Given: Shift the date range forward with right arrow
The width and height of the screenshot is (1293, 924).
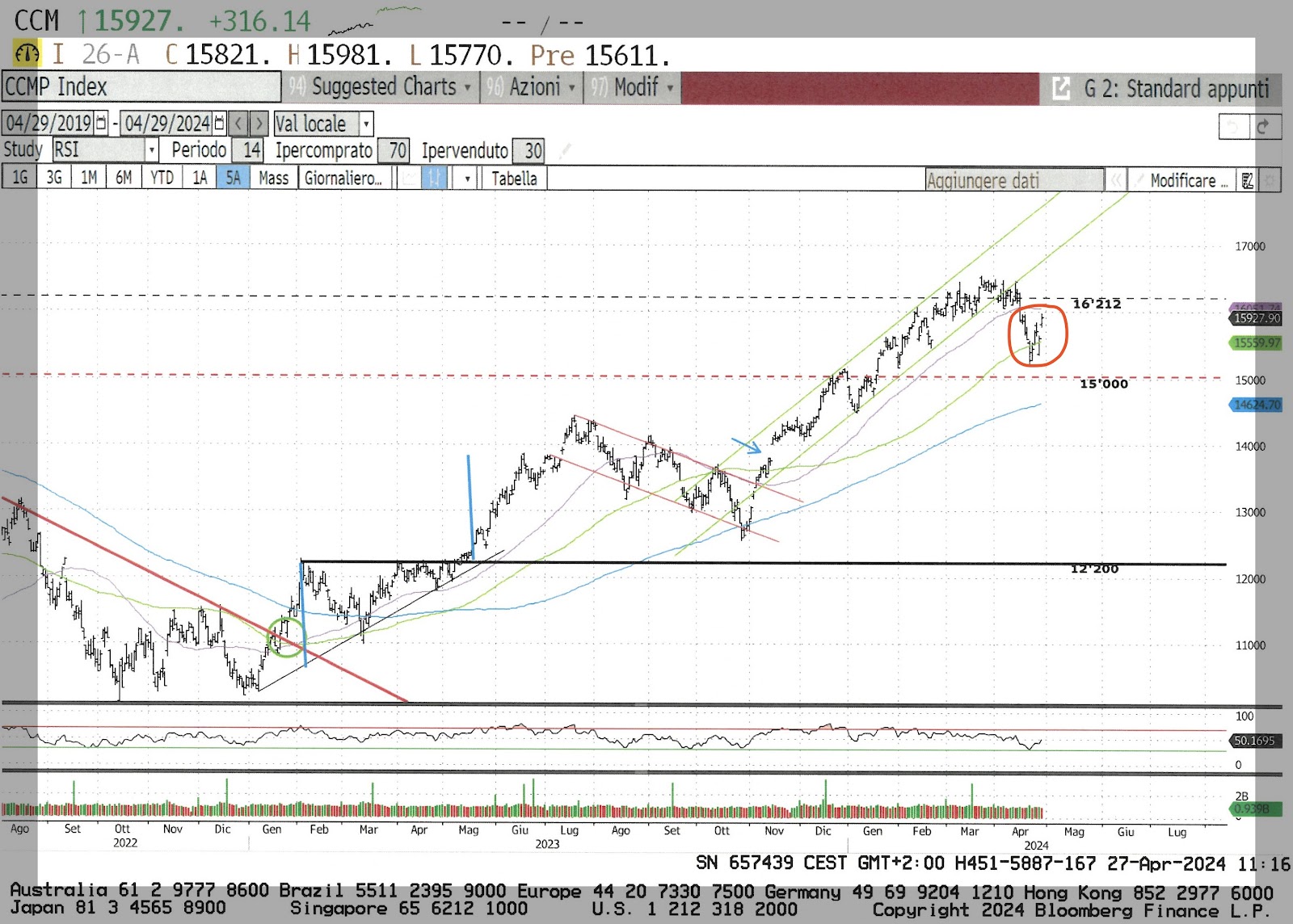Looking at the screenshot, I should tap(259, 124).
